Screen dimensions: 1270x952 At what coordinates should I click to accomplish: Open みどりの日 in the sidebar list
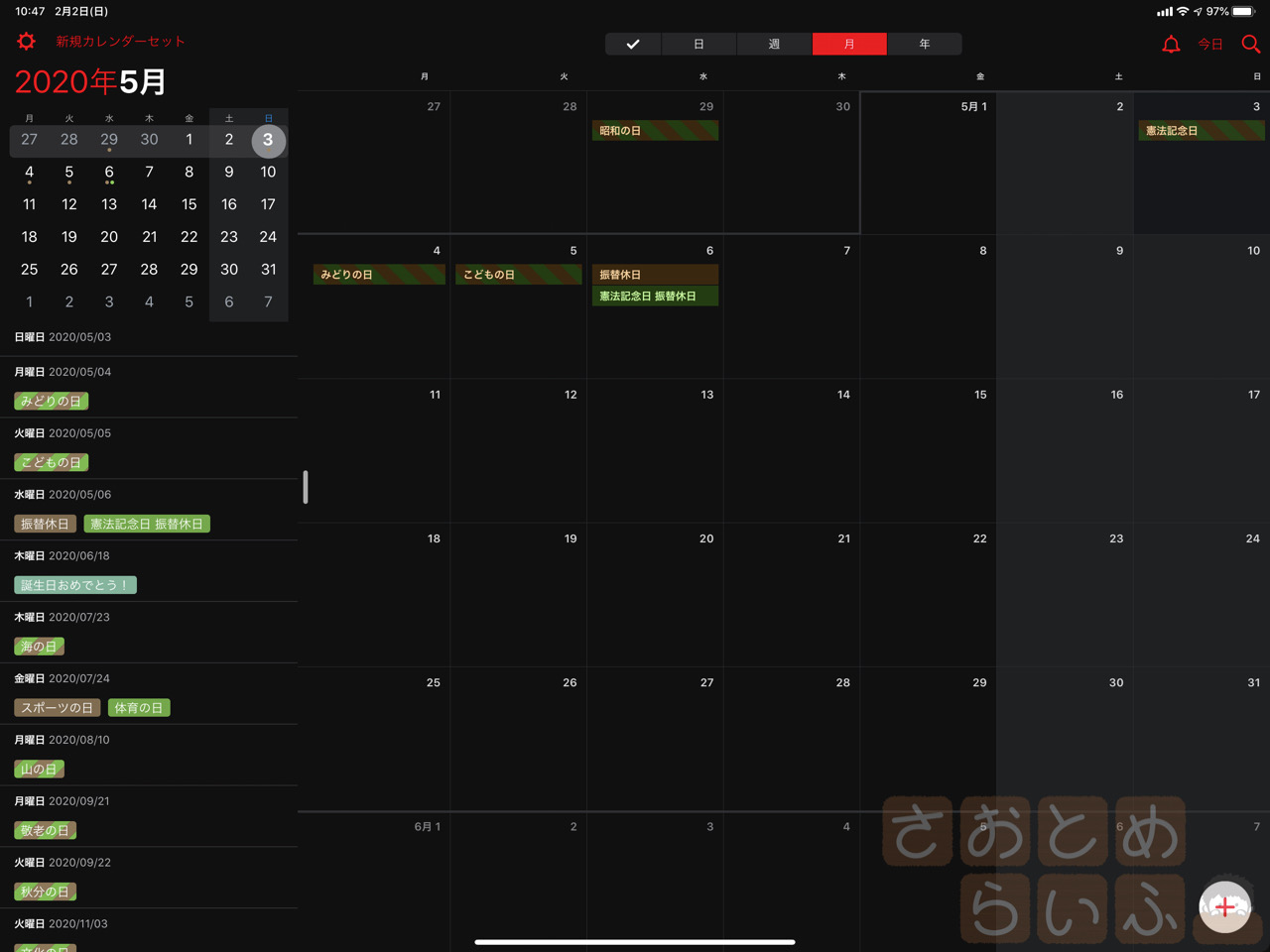[52, 401]
